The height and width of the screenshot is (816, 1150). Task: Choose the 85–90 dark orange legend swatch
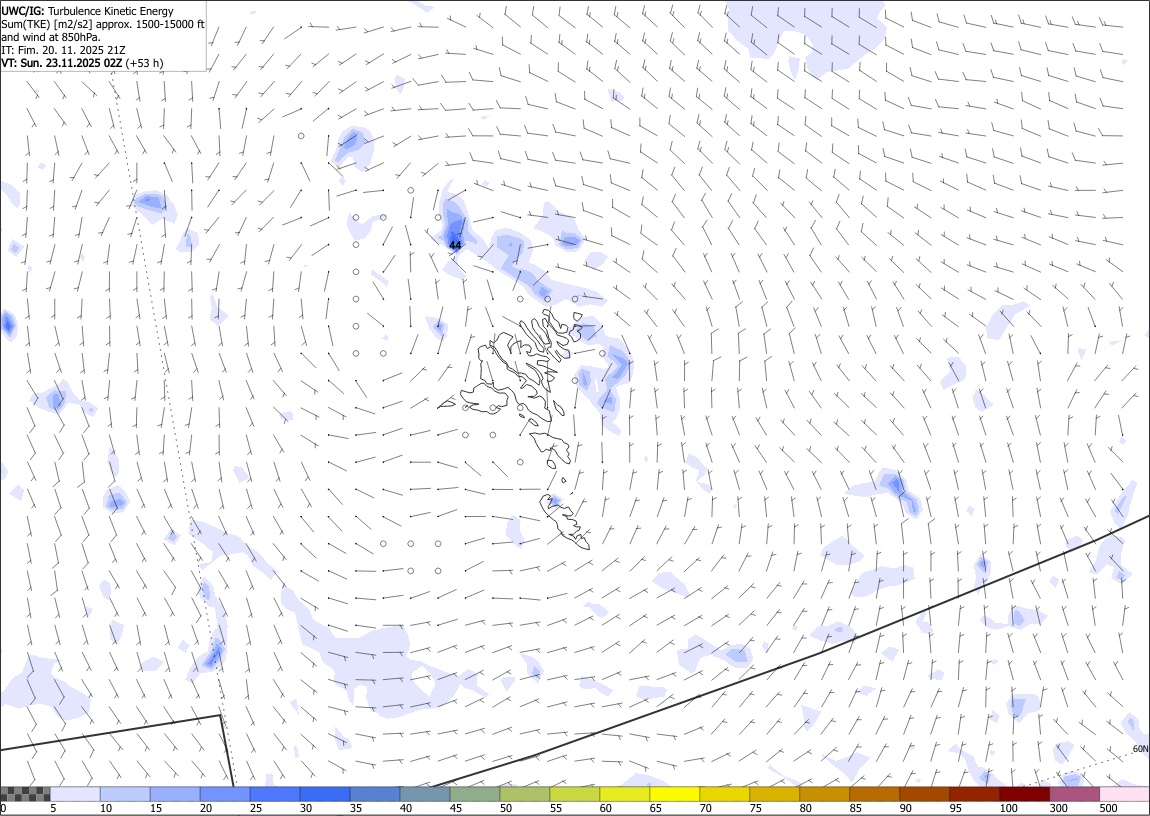click(874, 794)
